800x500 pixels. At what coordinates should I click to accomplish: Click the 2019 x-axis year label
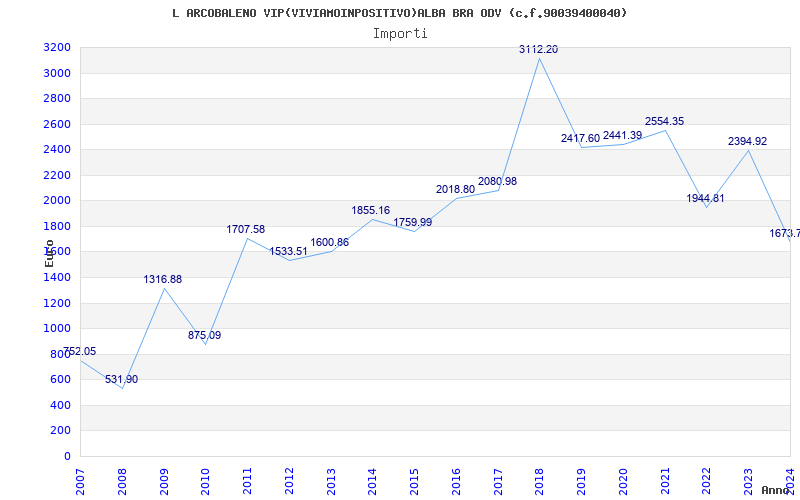click(581, 482)
